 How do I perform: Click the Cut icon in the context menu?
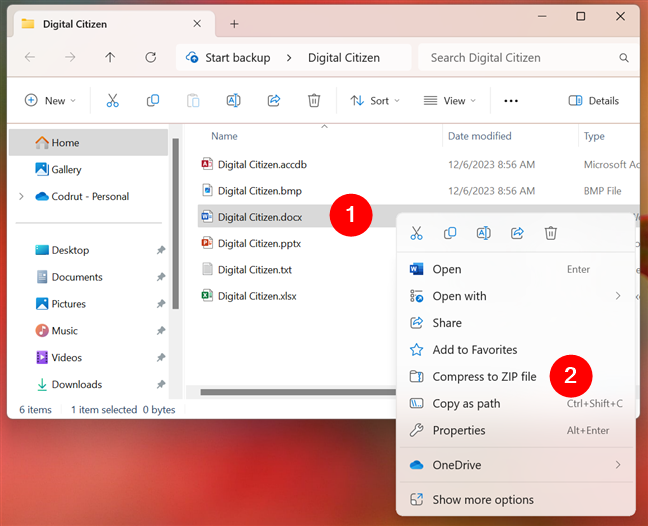[417, 233]
